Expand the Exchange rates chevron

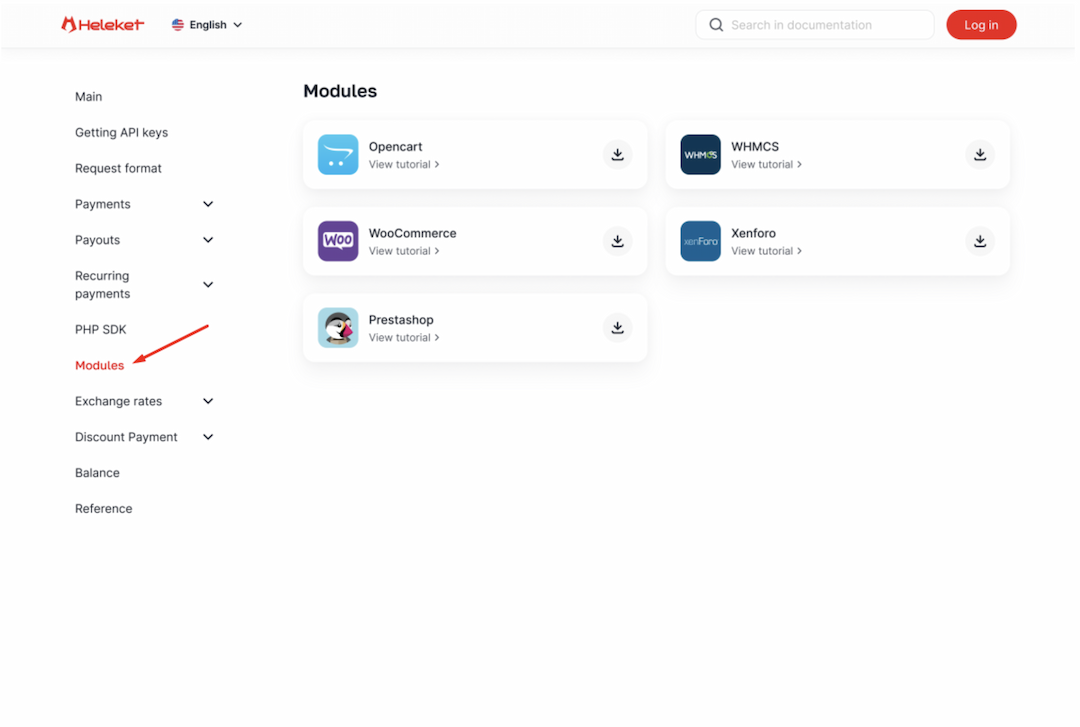(x=208, y=401)
